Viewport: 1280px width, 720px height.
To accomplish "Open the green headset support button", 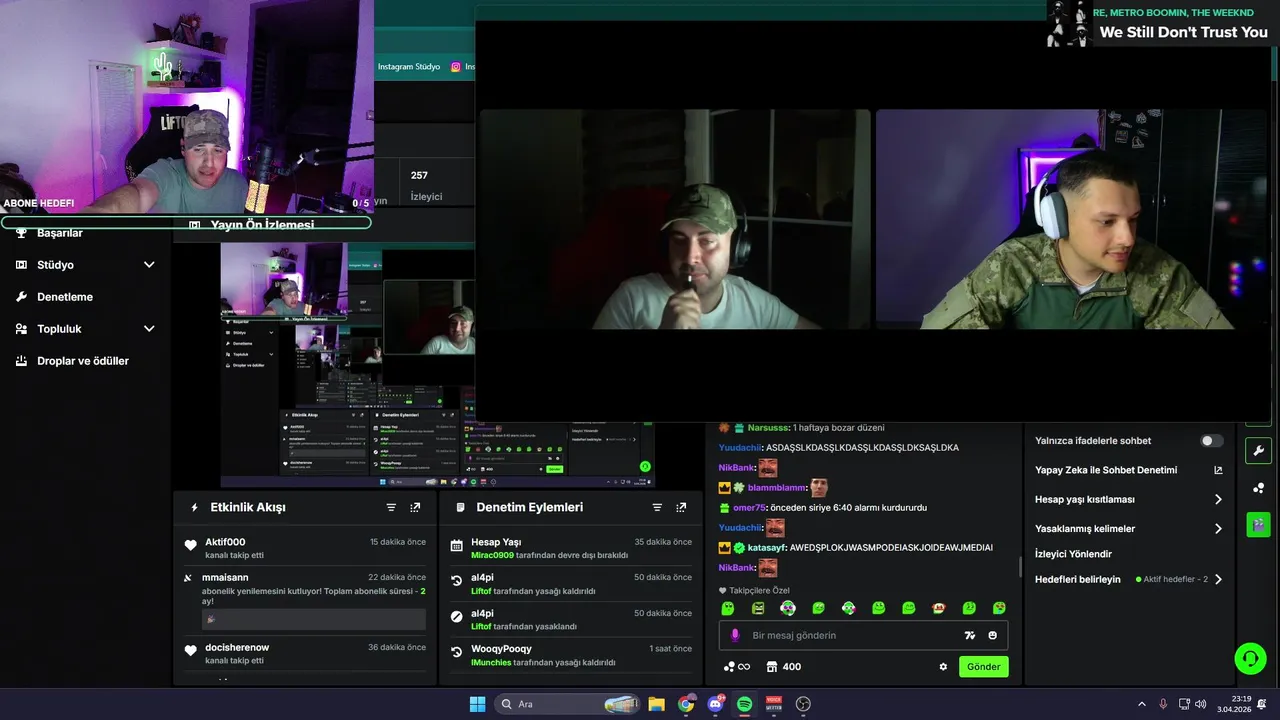I will 1250,658.
